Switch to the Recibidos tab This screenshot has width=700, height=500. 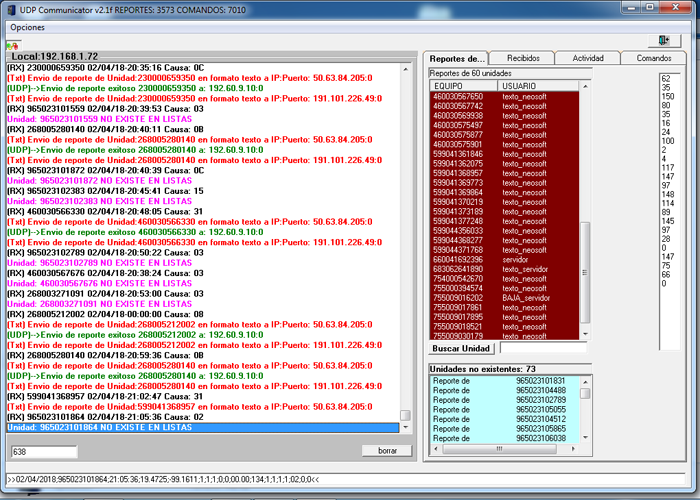522,58
